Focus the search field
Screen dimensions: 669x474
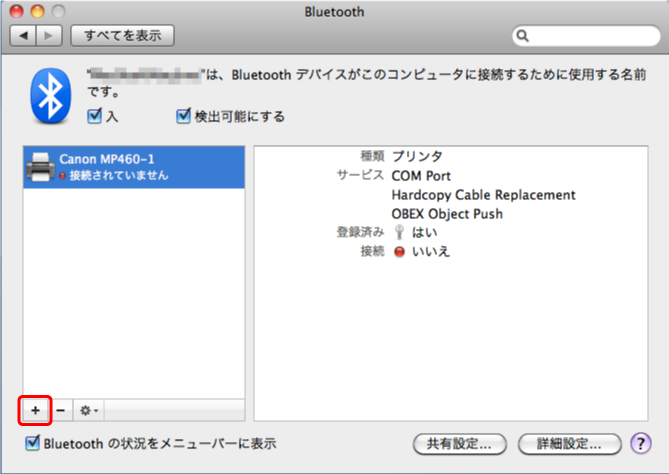coord(586,36)
